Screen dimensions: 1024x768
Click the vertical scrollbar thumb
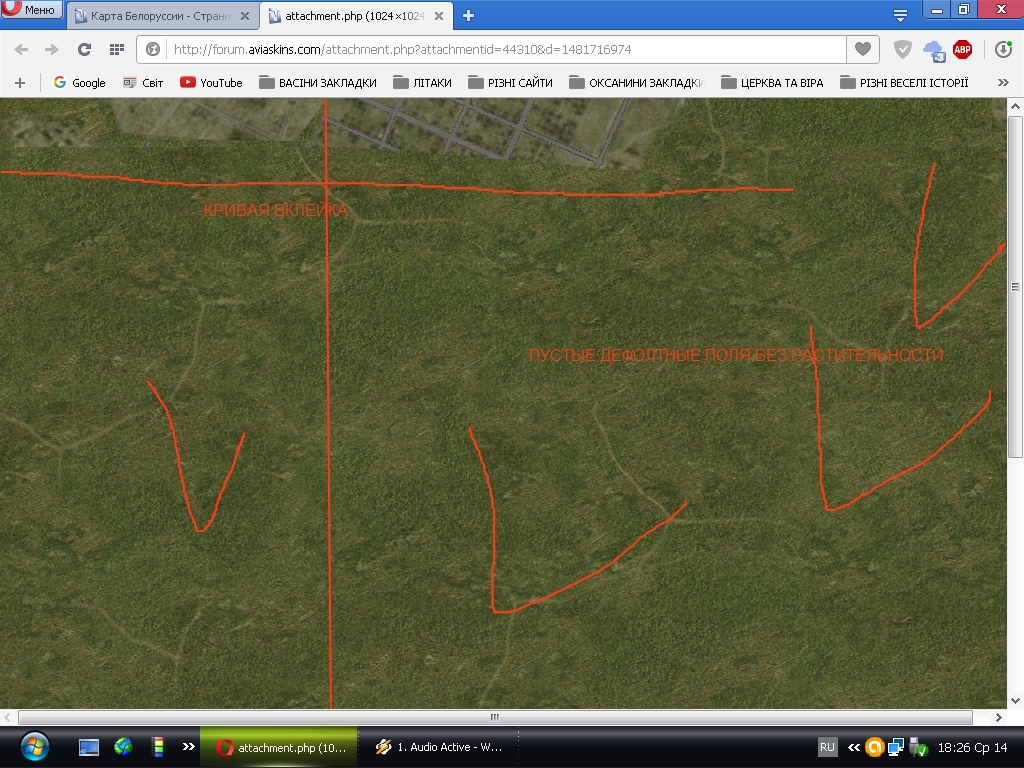1015,287
